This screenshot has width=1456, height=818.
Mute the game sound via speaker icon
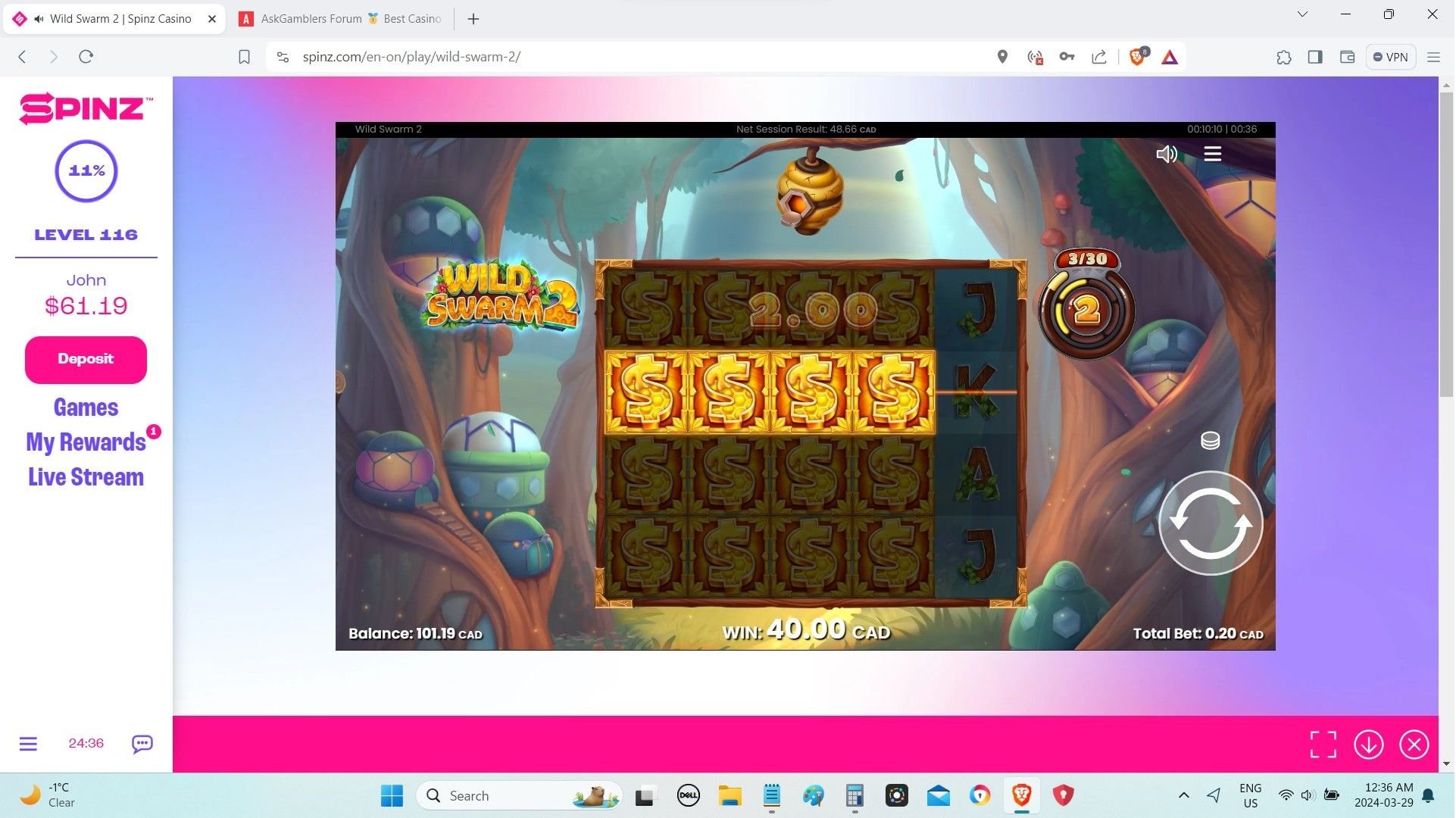coord(1167,154)
